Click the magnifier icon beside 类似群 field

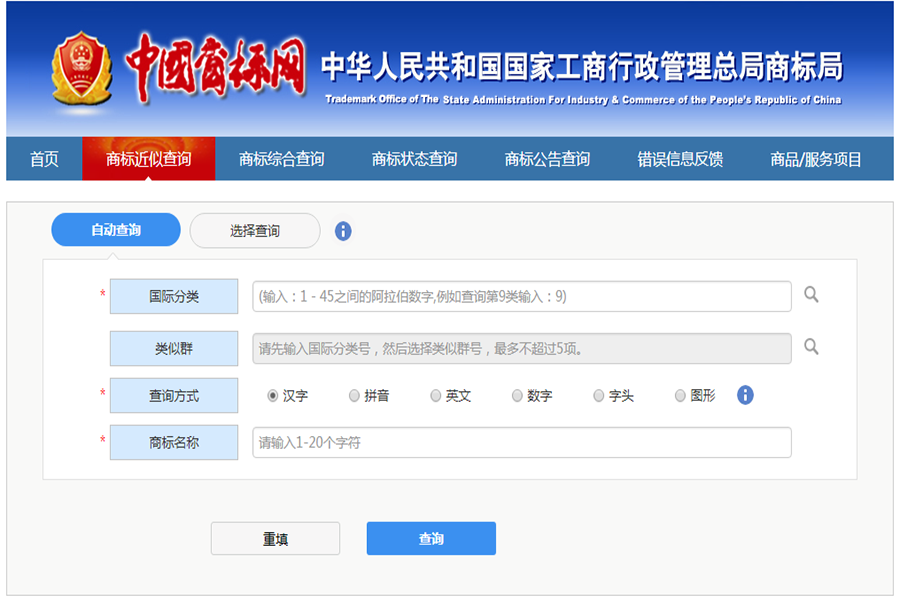(811, 346)
